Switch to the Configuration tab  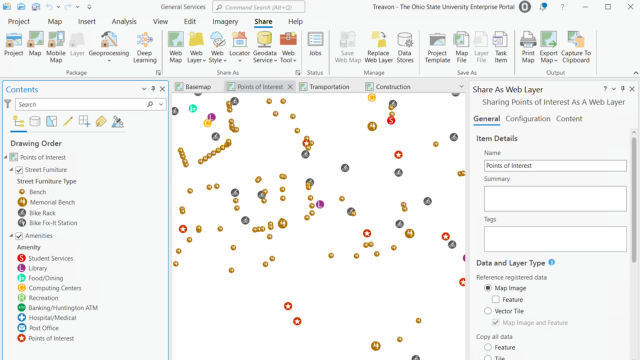528,119
